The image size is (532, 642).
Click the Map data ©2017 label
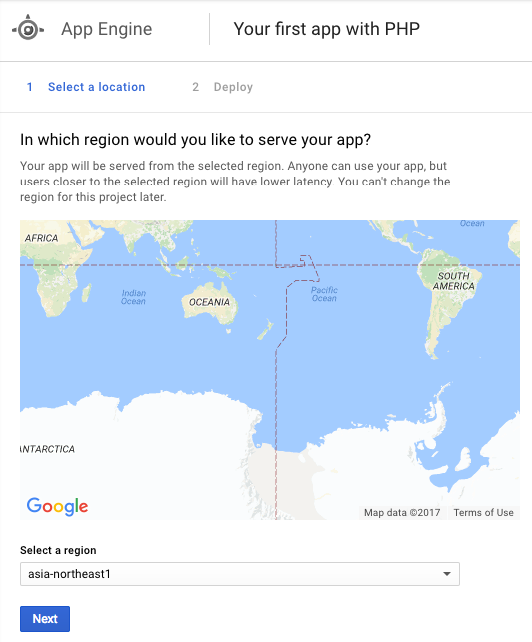coord(402,513)
